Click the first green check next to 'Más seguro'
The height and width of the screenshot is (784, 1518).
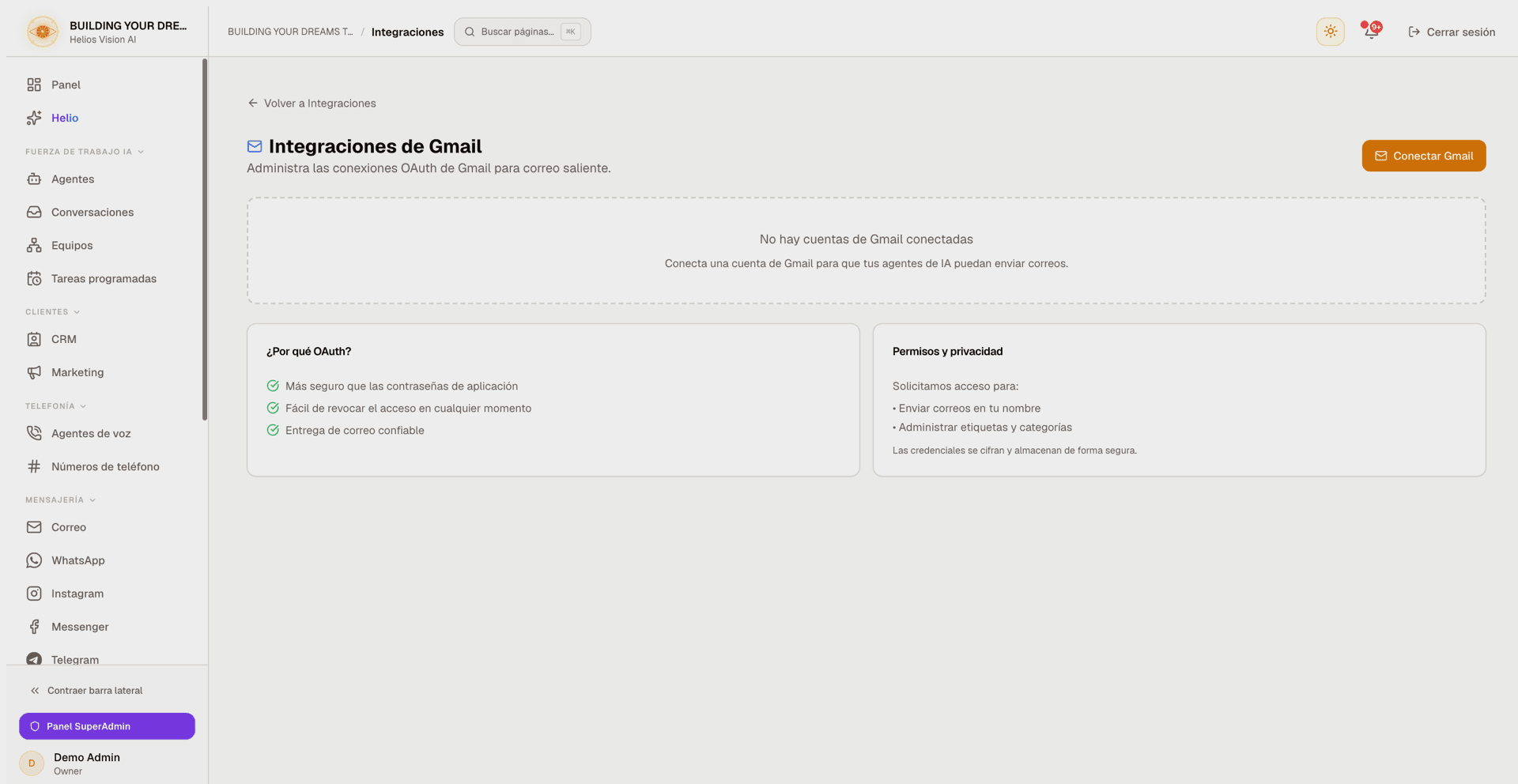[x=273, y=386]
